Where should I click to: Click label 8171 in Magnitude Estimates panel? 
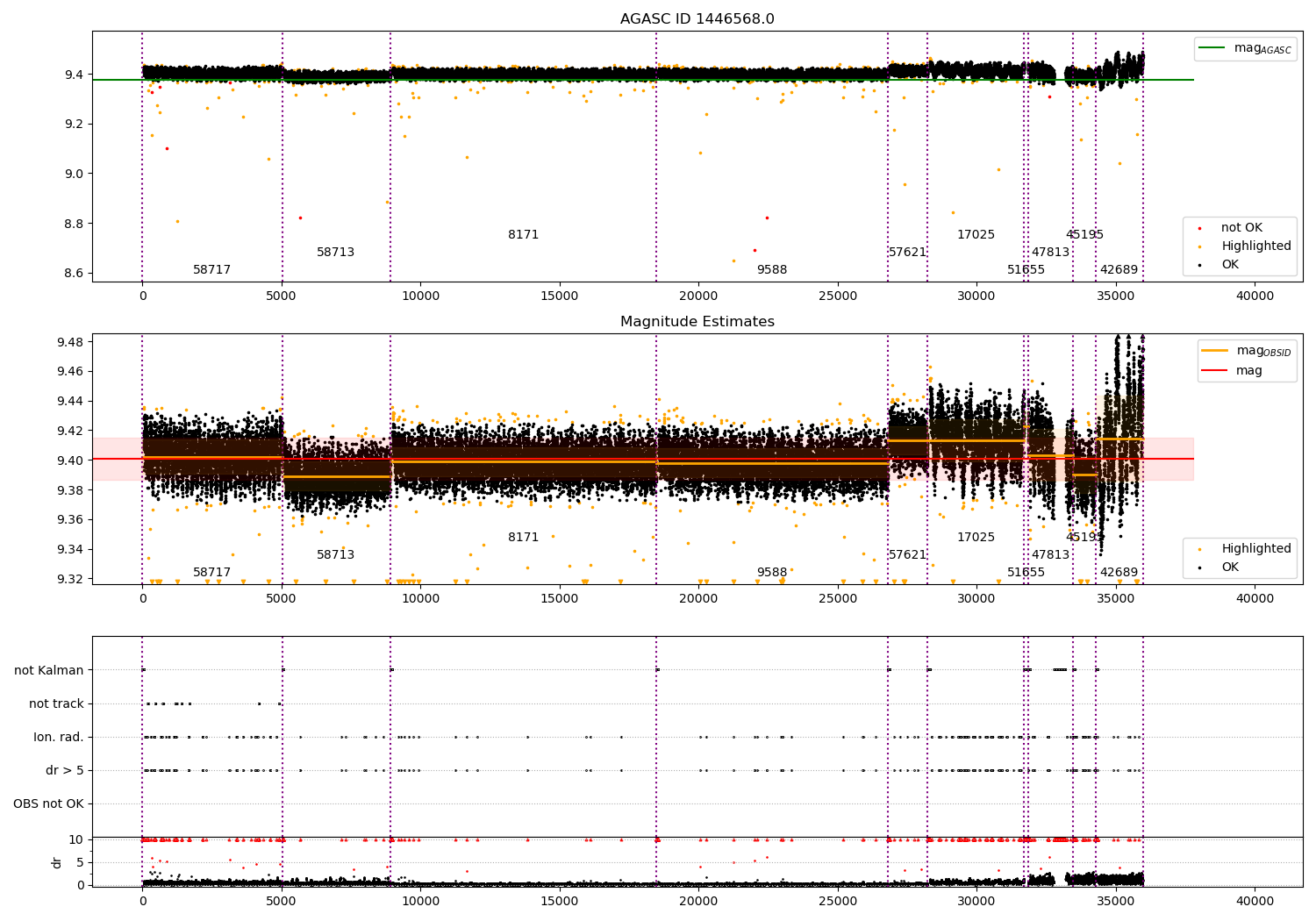click(523, 538)
